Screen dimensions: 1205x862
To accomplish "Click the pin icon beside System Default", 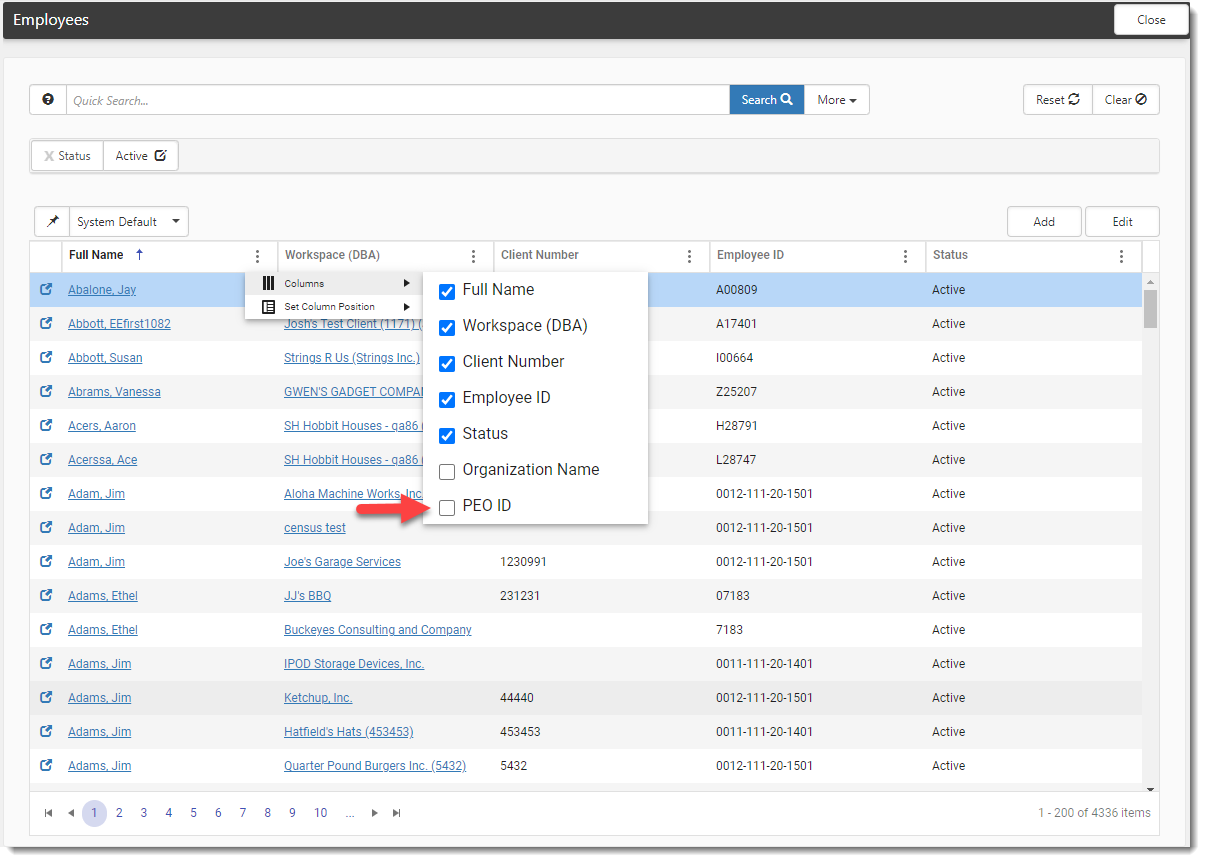I will click(52, 222).
